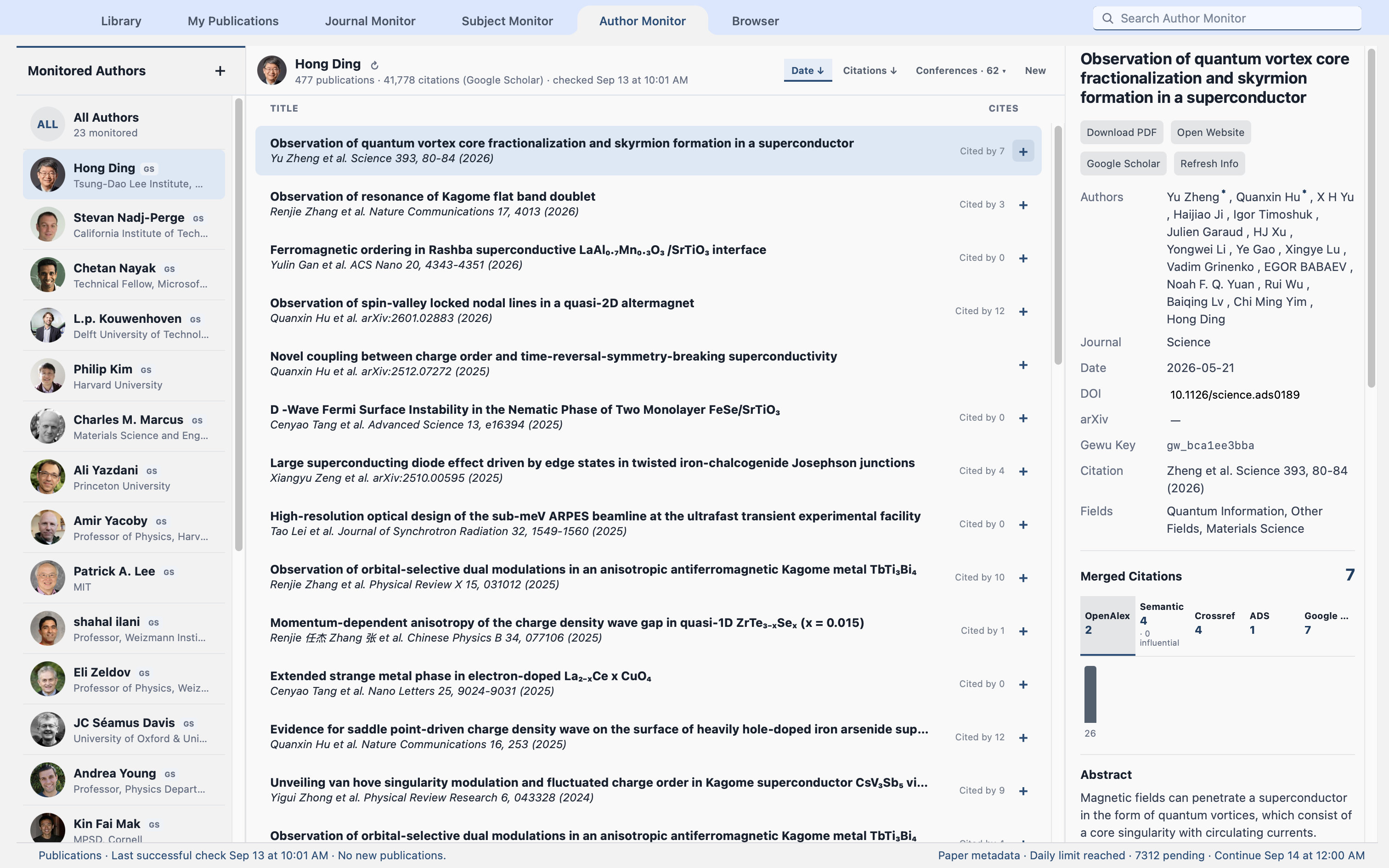
Task: Open the Subject Monitor tab
Action: [508, 21]
